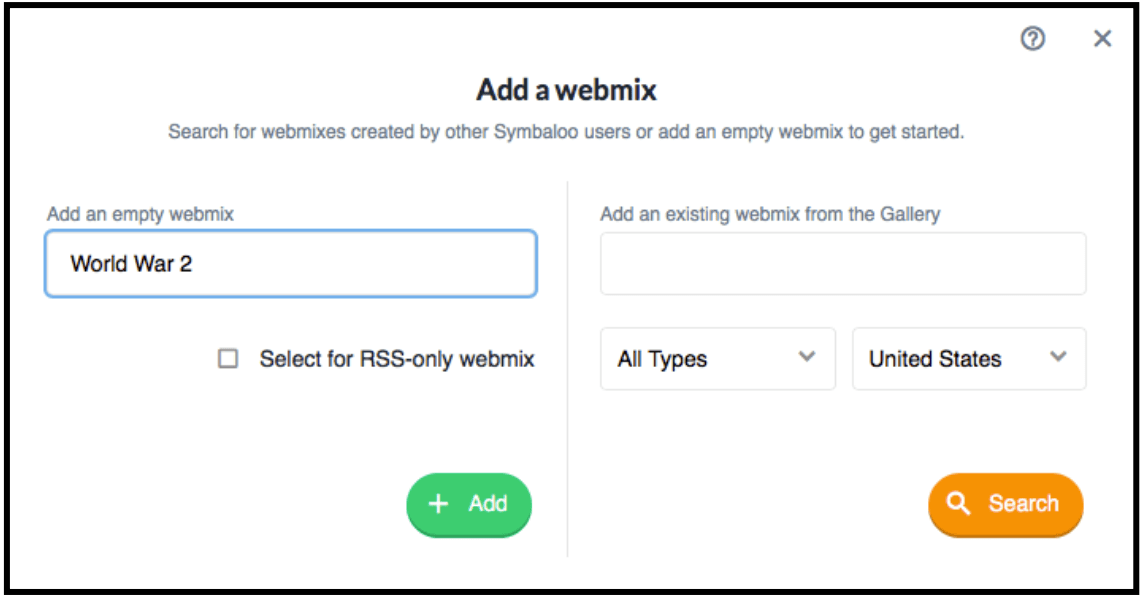Close the Add a webmix dialog
The height and width of the screenshot is (596, 1140).
pos(1102,39)
